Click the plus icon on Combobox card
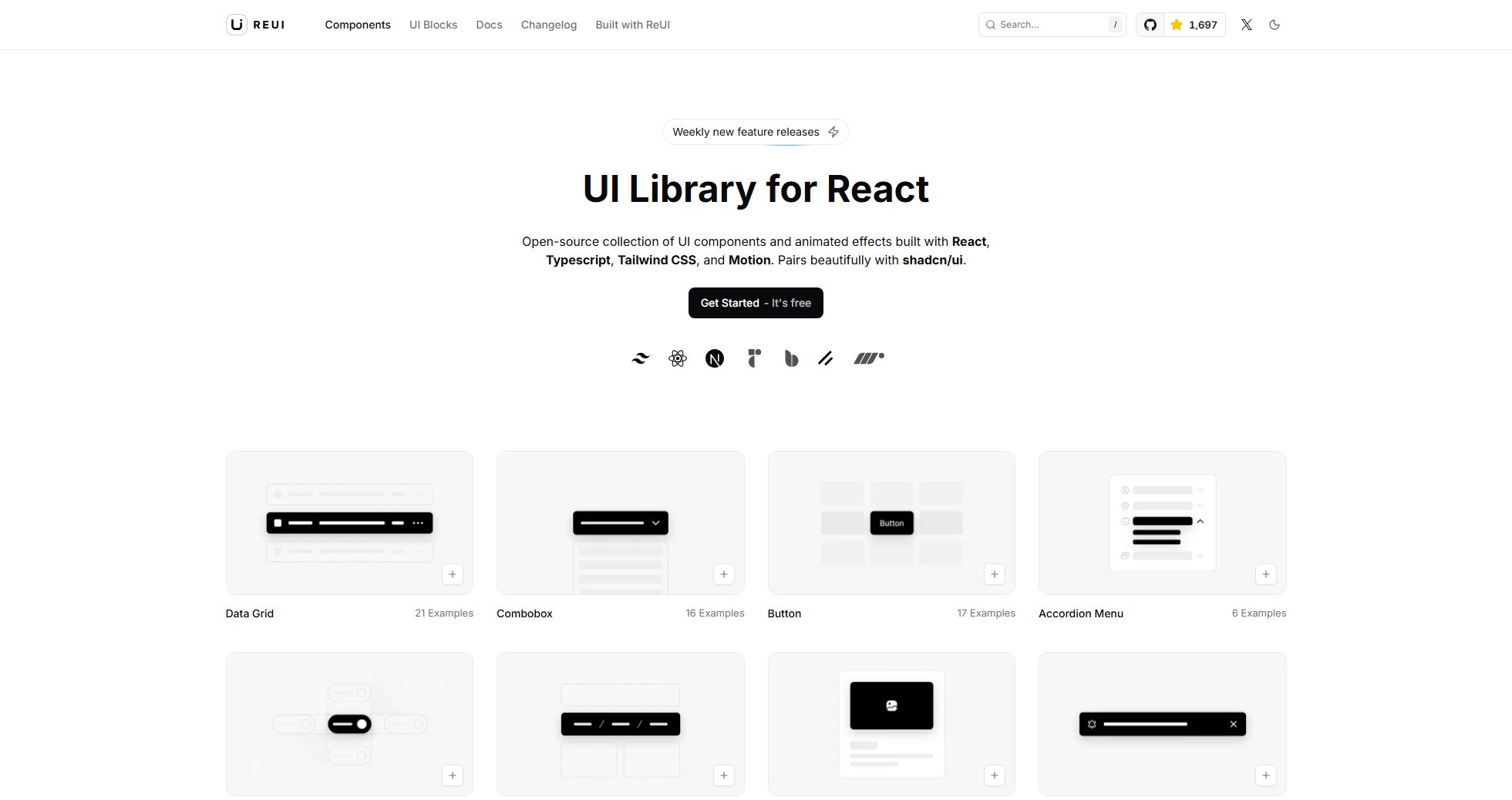The image size is (1512, 800). click(723, 574)
